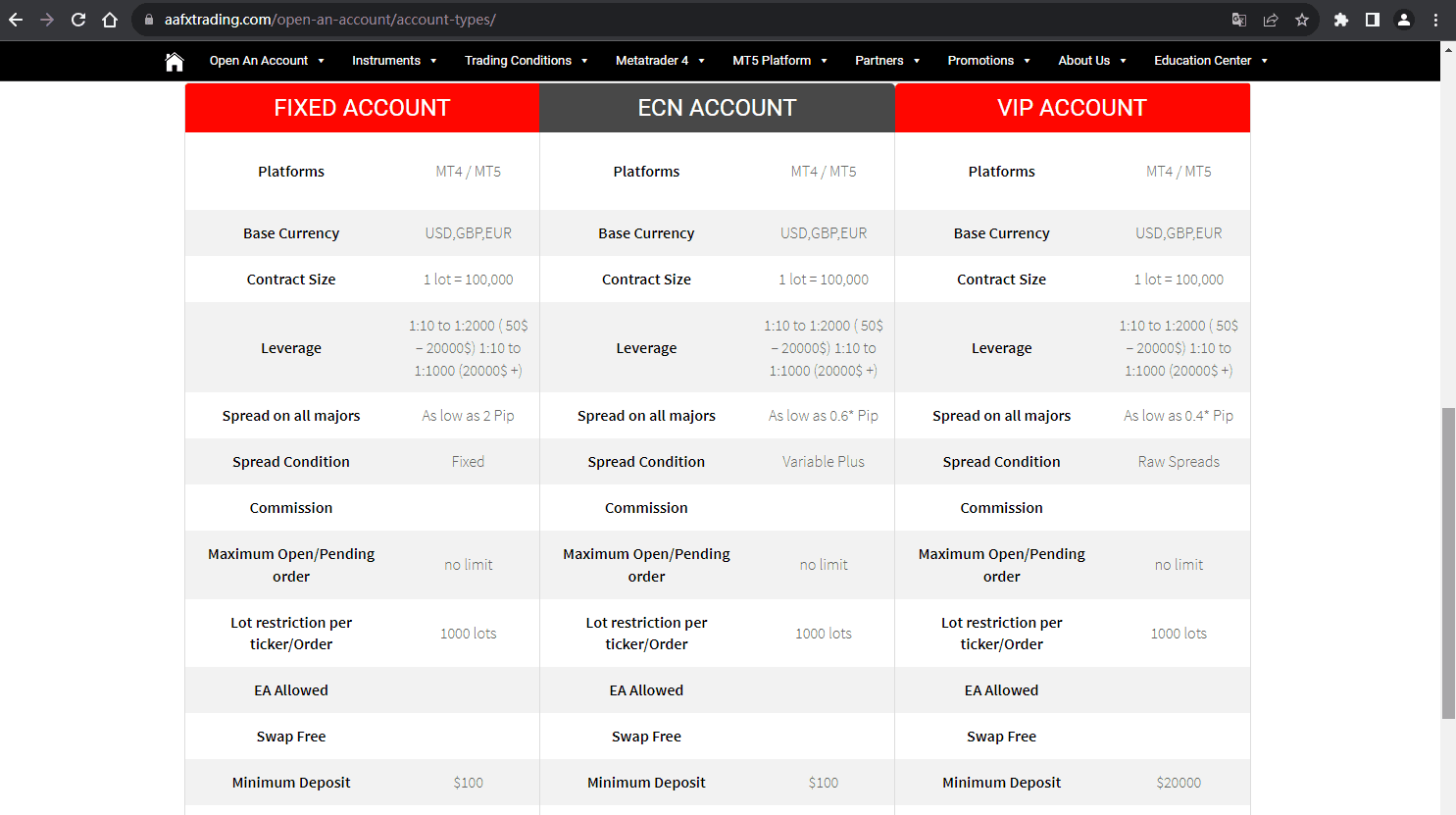This screenshot has height=815, width=1456.
Task: Click the Education Center menu label
Action: (x=1202, y=61)
